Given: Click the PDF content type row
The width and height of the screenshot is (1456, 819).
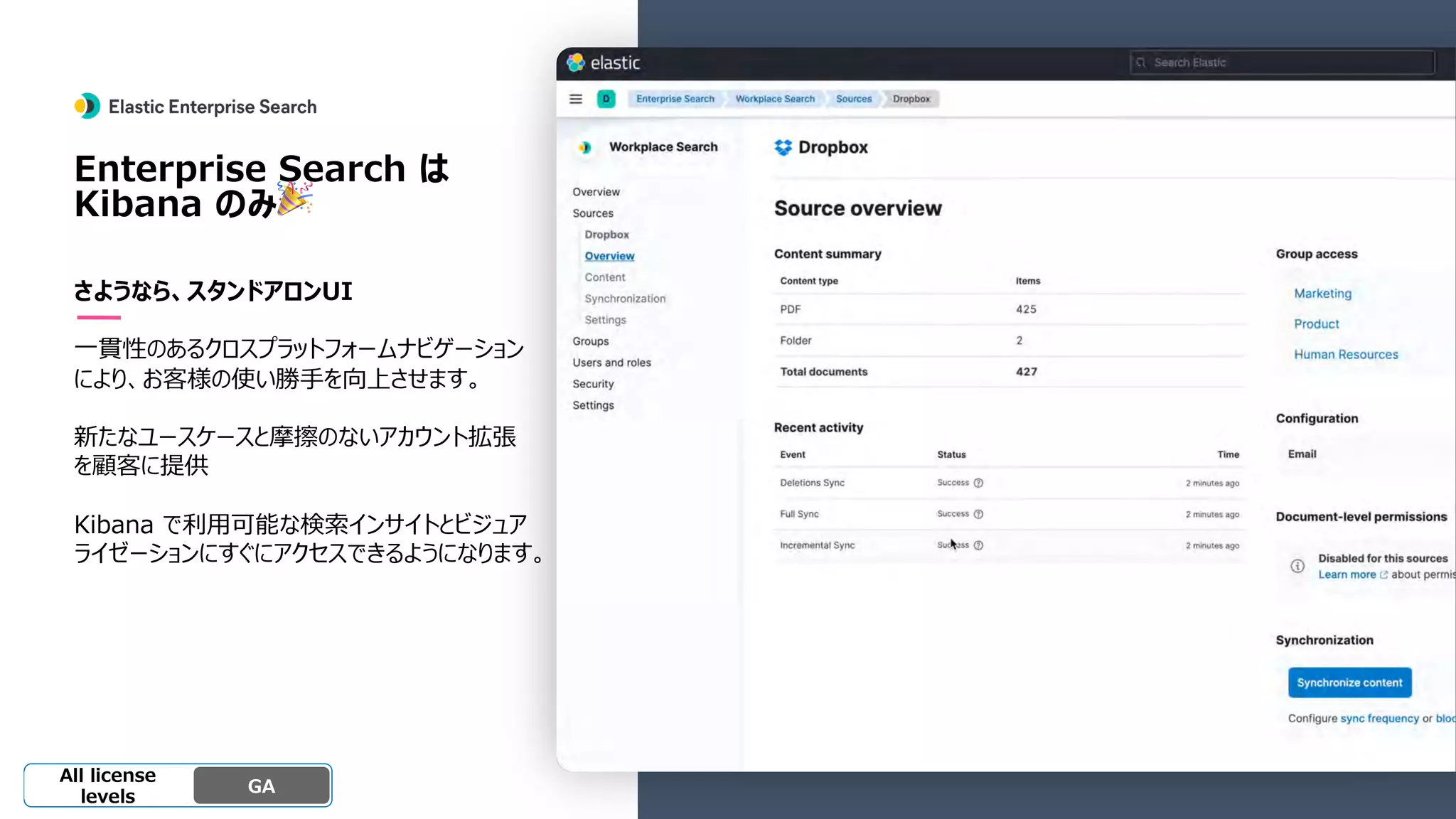Looking at the screenshot, I should coord(1009,309).
